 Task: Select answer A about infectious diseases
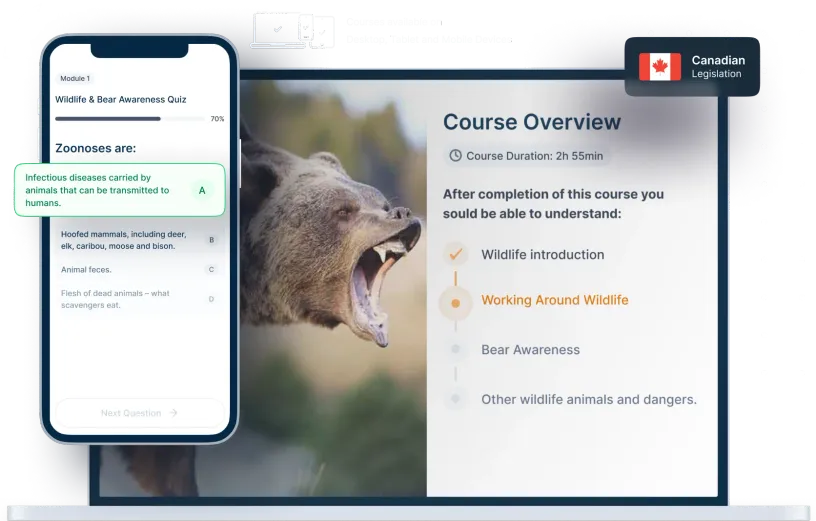(120, 190)
